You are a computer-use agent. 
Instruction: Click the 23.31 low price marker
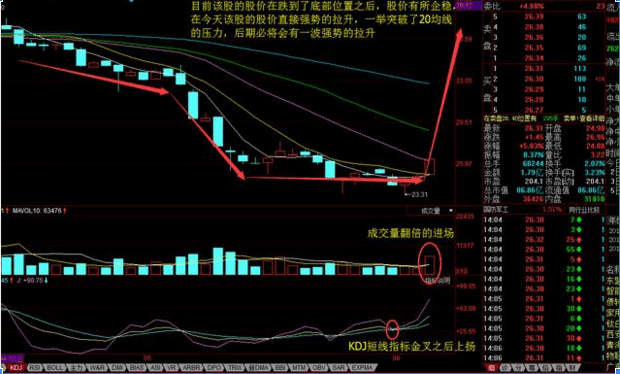419,194
